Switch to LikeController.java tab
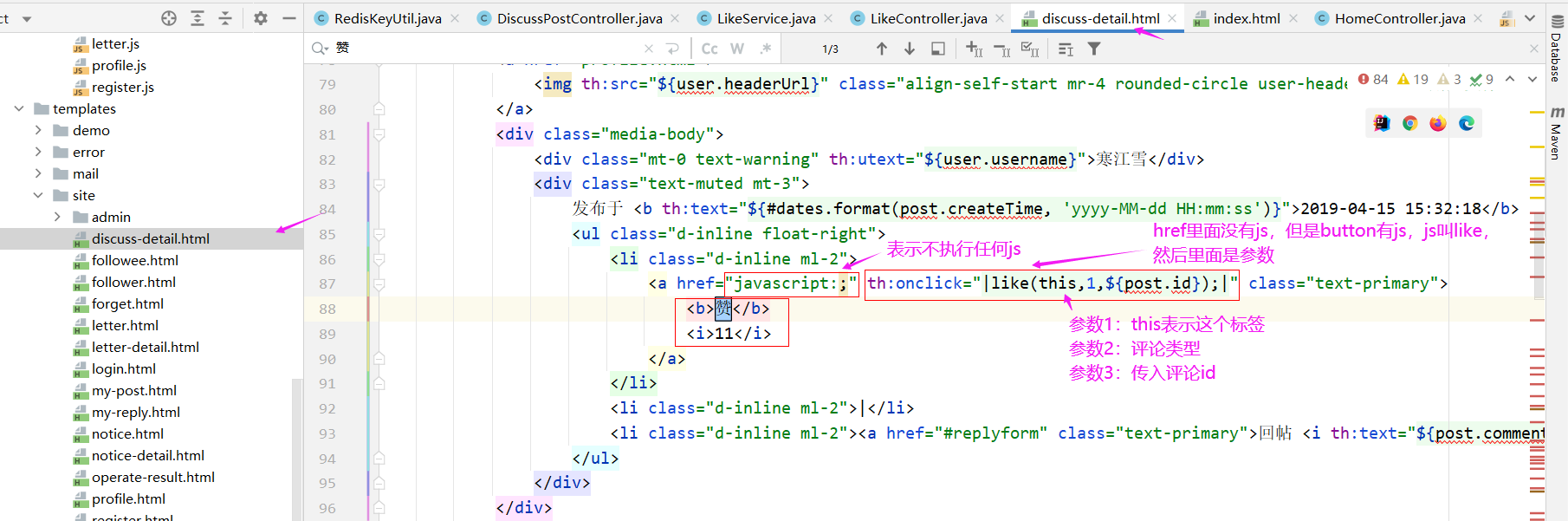Viewport: 1568px width, 521px height. click(929, 18)
